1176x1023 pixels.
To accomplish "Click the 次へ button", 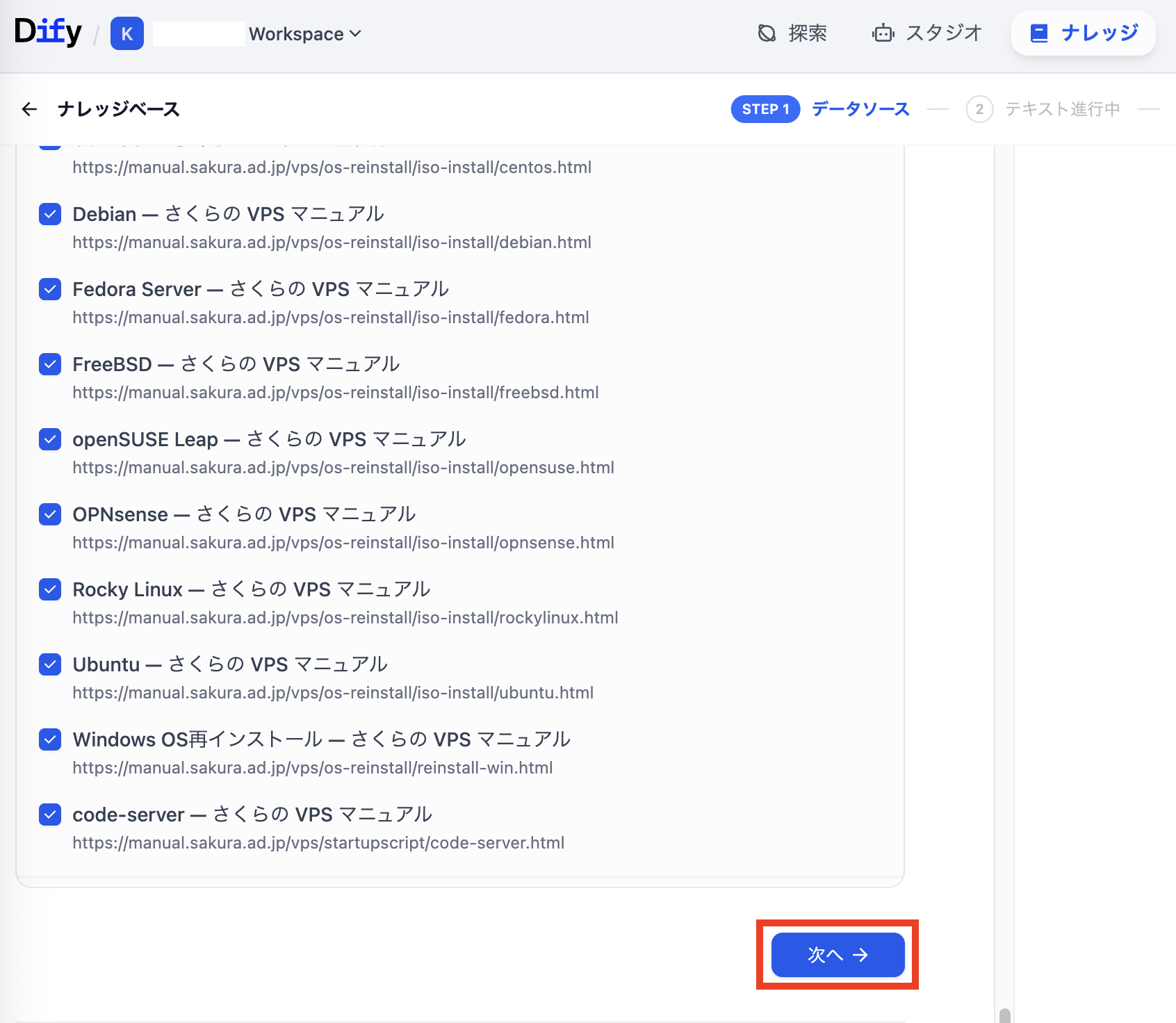I will 838,955.
